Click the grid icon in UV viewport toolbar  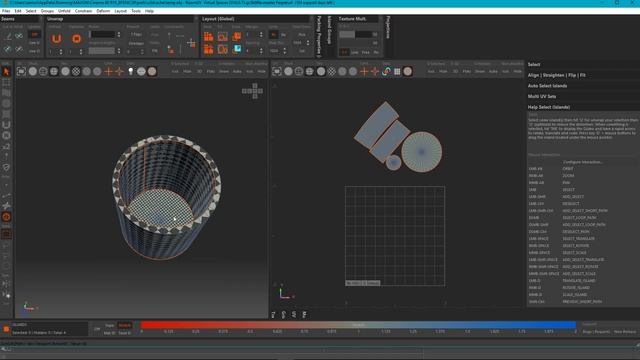(397, 71)
